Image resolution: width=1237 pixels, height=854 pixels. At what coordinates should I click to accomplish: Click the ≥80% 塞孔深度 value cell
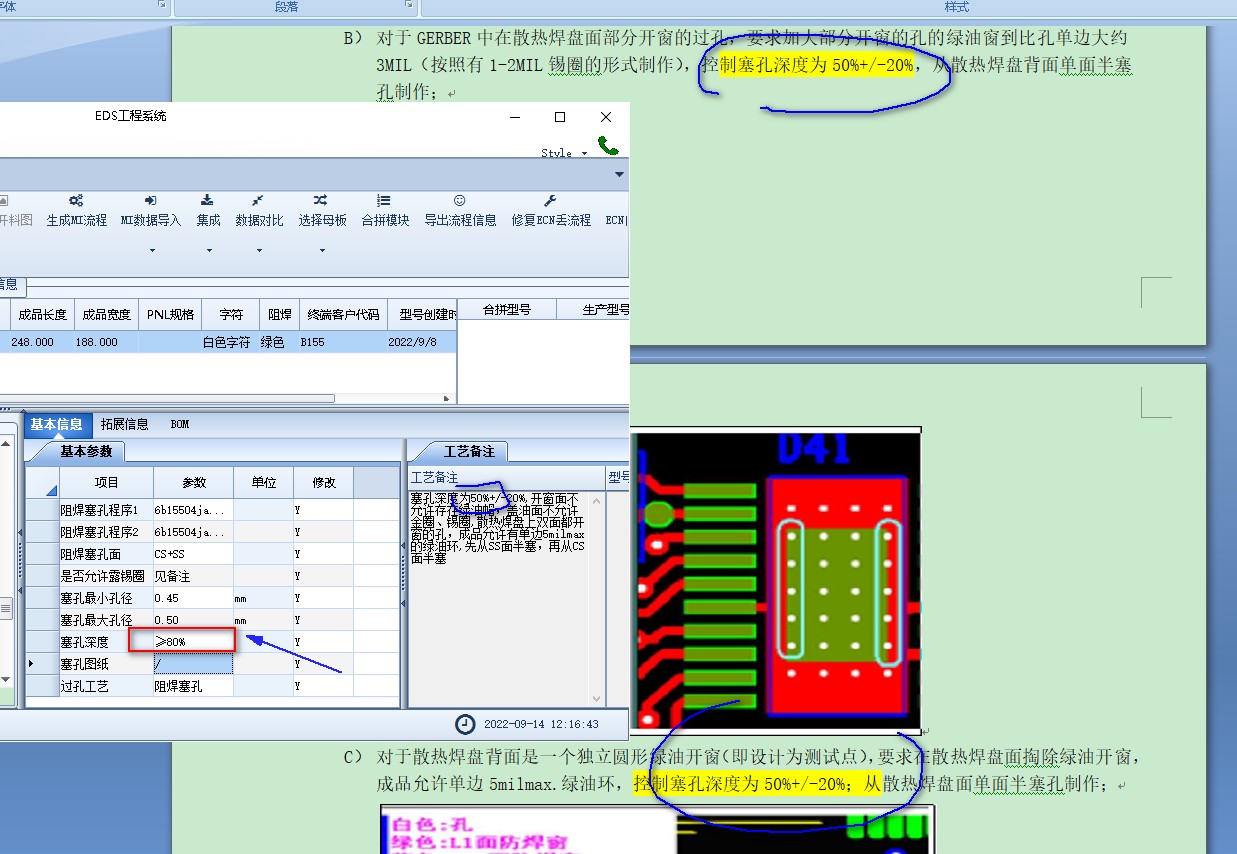(x=193, y=642)
